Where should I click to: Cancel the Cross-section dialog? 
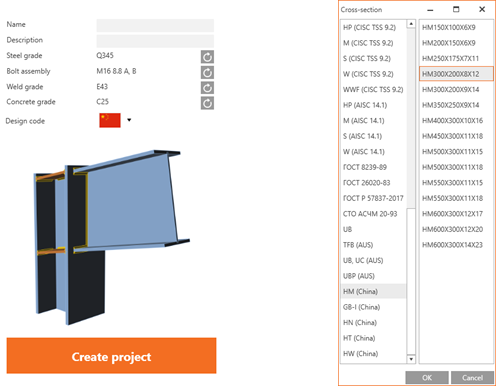pyautogui.click(x=472, y=378)
